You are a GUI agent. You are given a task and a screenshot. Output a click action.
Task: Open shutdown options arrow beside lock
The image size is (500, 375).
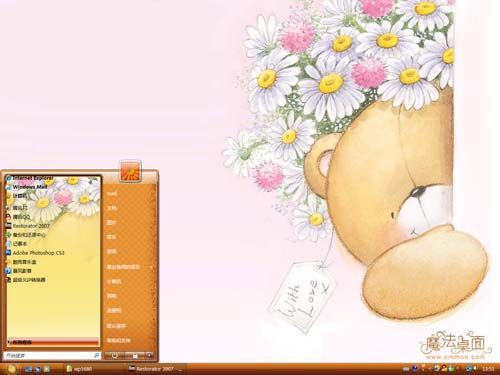click(x=149, y=356)
